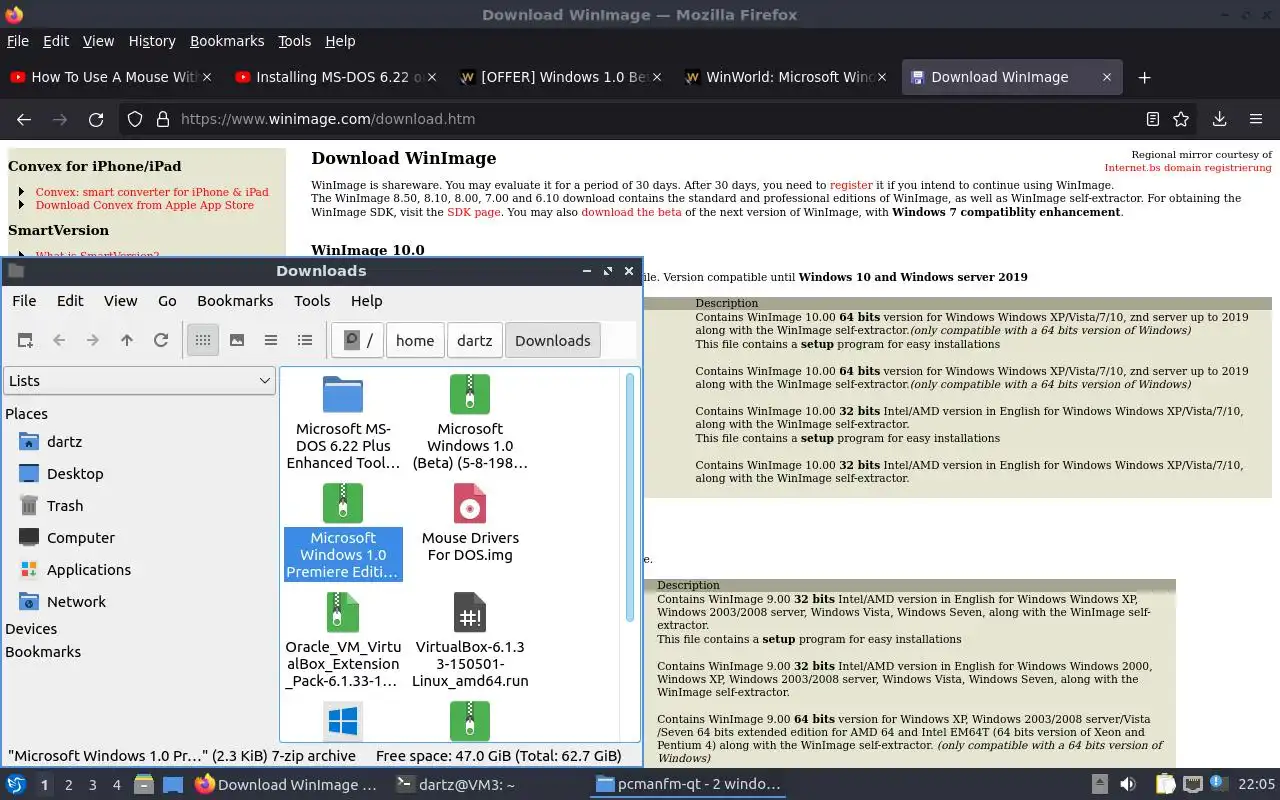Go back in the file manager toolbar
The width and height of the screenshot is (1280, 800).
click(59, 340)
